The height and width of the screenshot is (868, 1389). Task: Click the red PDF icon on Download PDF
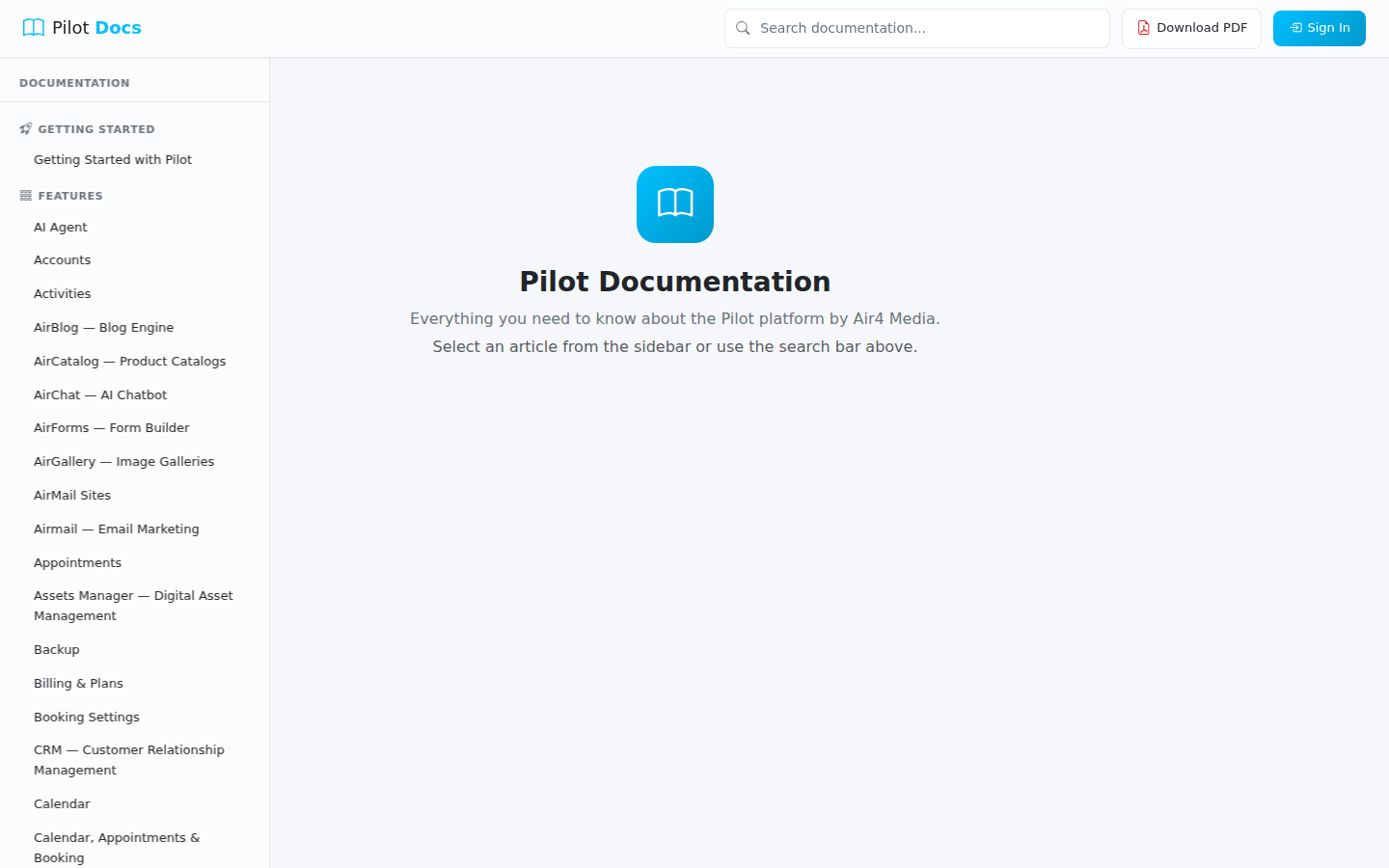1142,28
